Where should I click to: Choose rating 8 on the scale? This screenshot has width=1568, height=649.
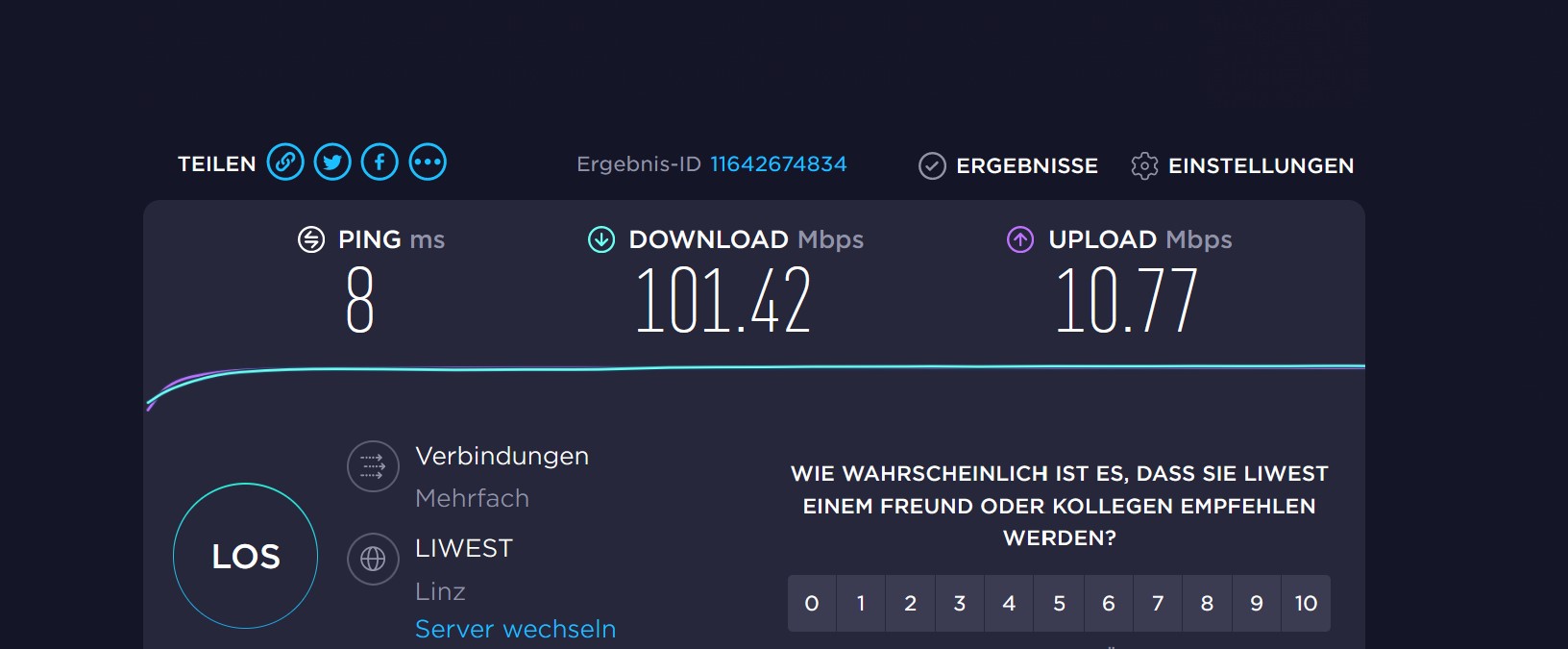[x=1207, y=604]
